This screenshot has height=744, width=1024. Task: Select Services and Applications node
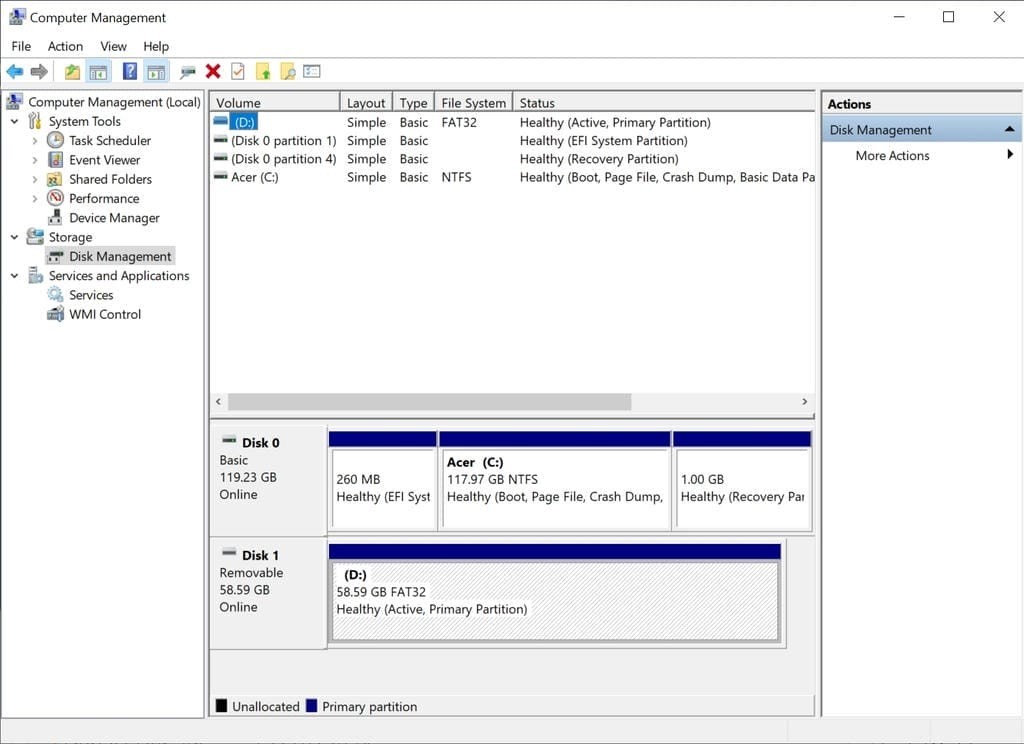point(119,276)
